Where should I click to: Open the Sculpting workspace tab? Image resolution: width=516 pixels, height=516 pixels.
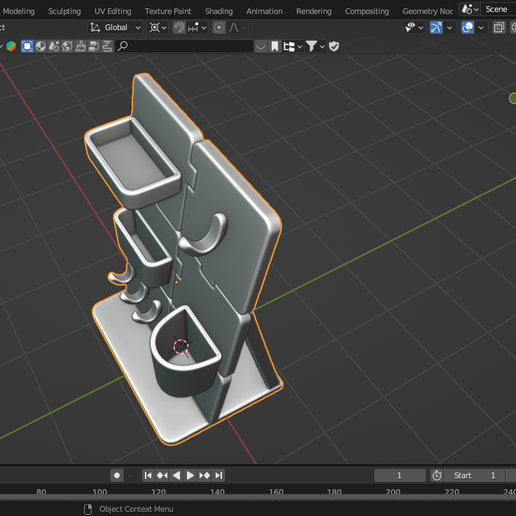64,11
